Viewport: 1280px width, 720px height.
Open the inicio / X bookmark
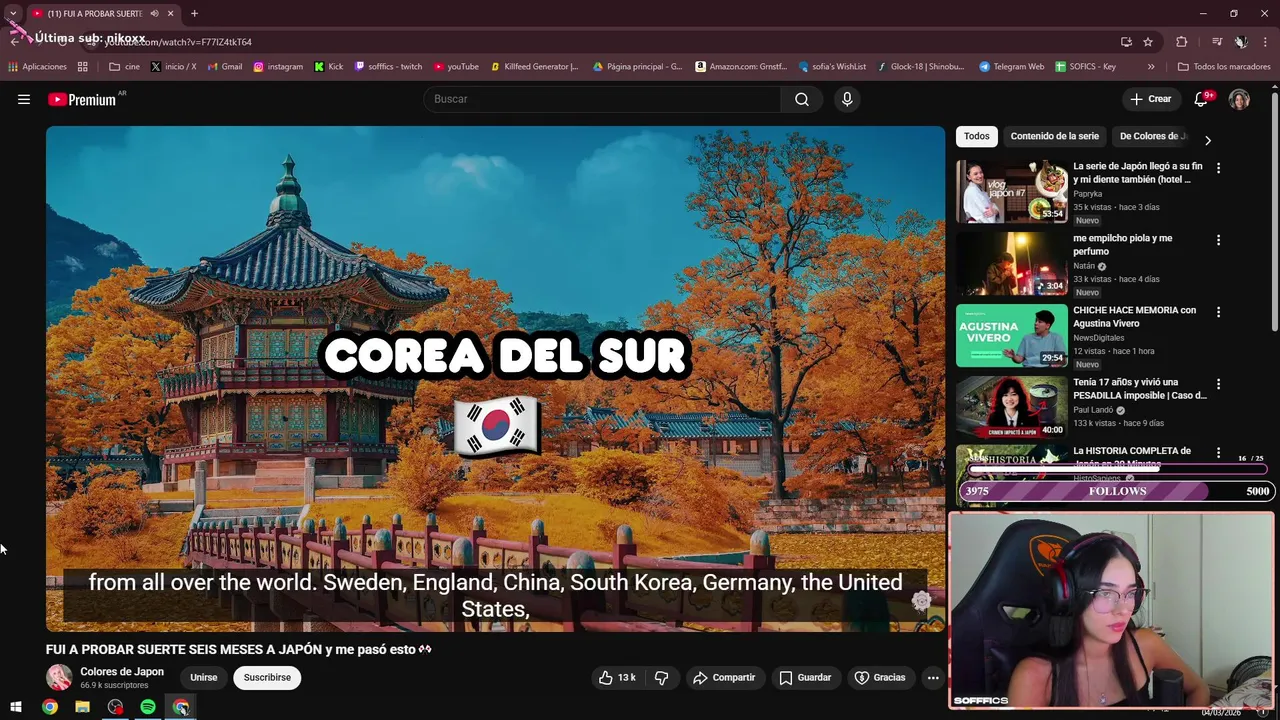coord(174,67)
